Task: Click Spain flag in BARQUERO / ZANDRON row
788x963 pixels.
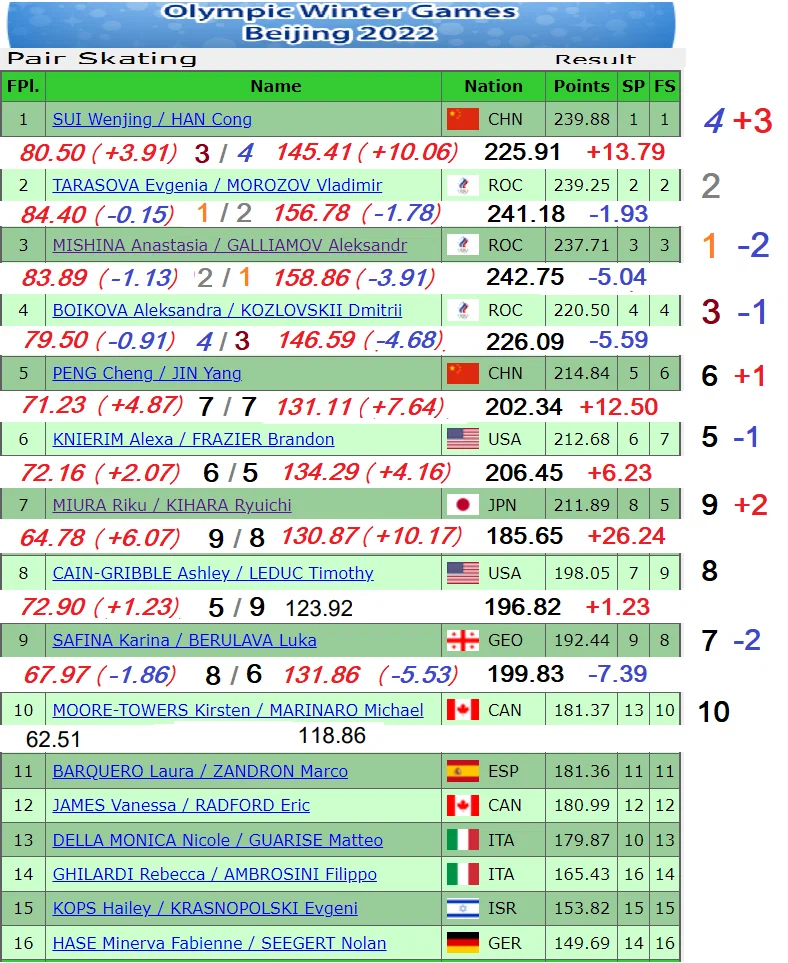Action: pyautogui.click(x=463, y=771)
